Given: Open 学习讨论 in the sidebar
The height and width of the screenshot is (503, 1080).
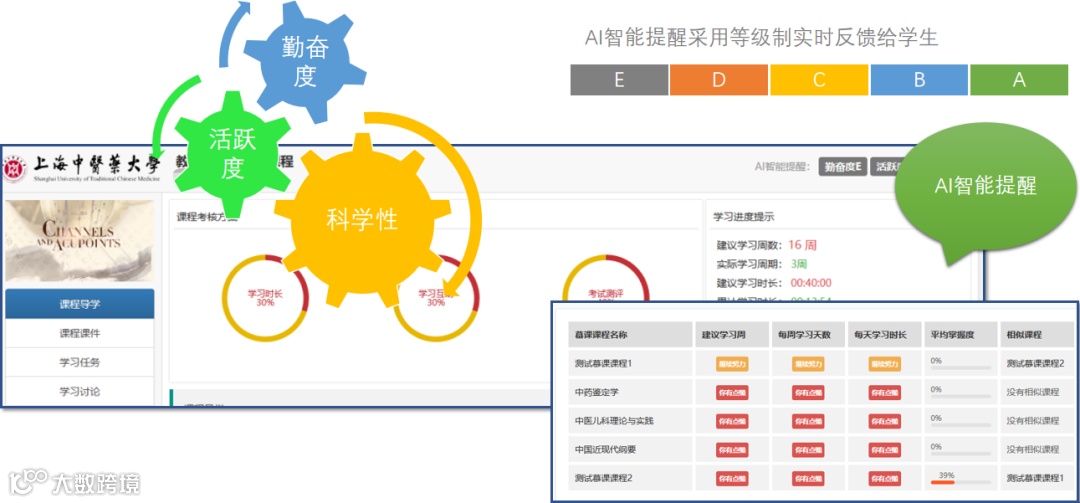Looking at the screenshot, I should [x=80, y=391].
